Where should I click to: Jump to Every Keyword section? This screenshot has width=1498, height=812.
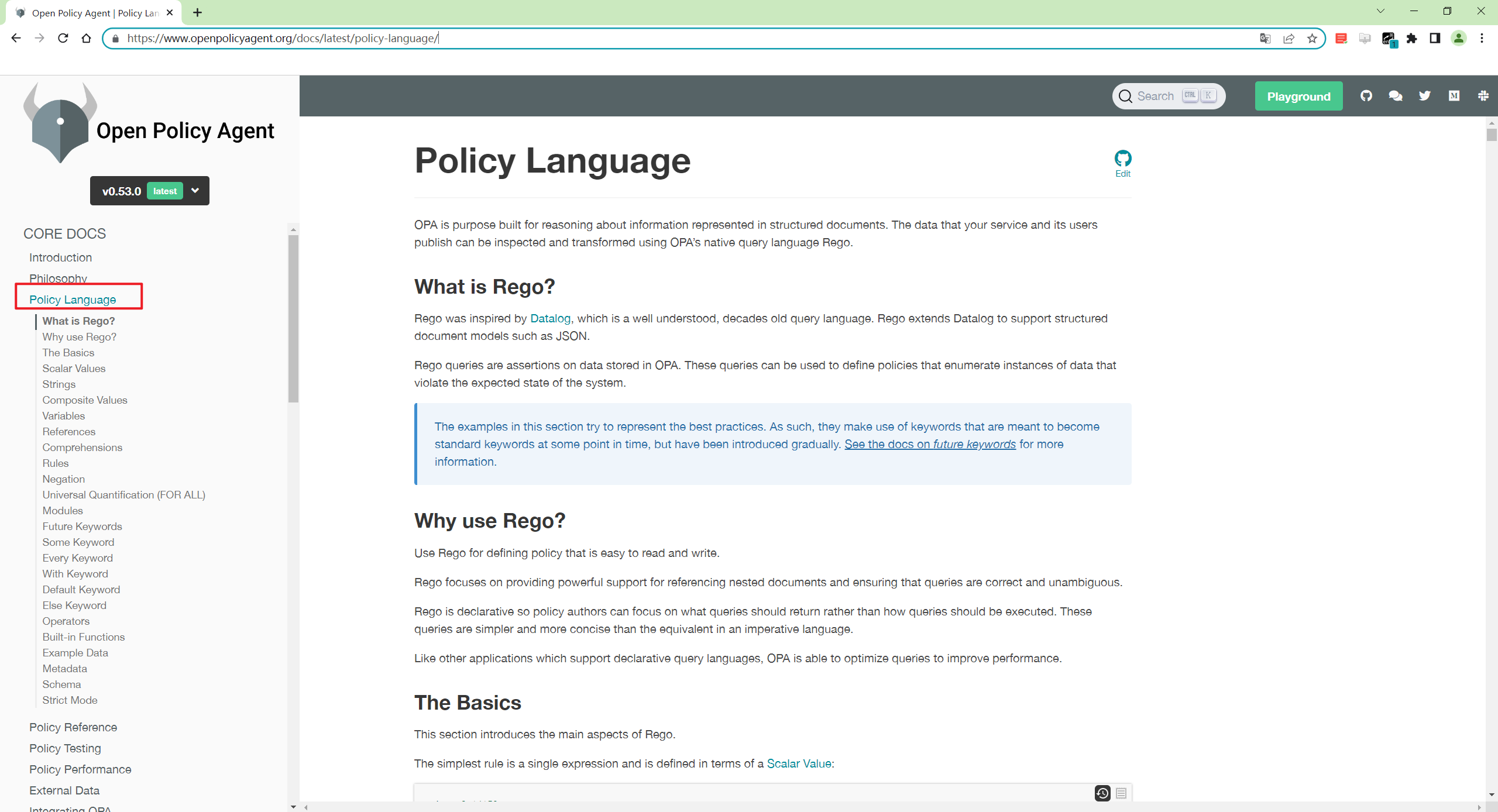click(x=77, y=558)
